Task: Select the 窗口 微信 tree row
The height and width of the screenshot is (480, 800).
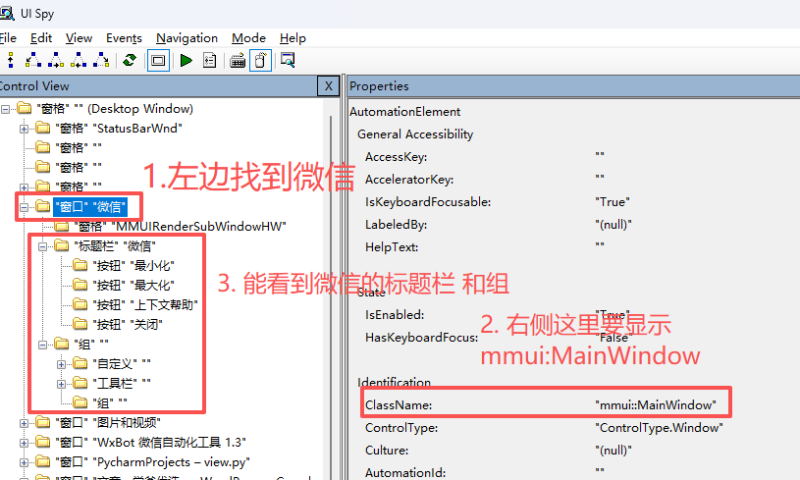Action: pyautogui.click(x=90, y=207)
